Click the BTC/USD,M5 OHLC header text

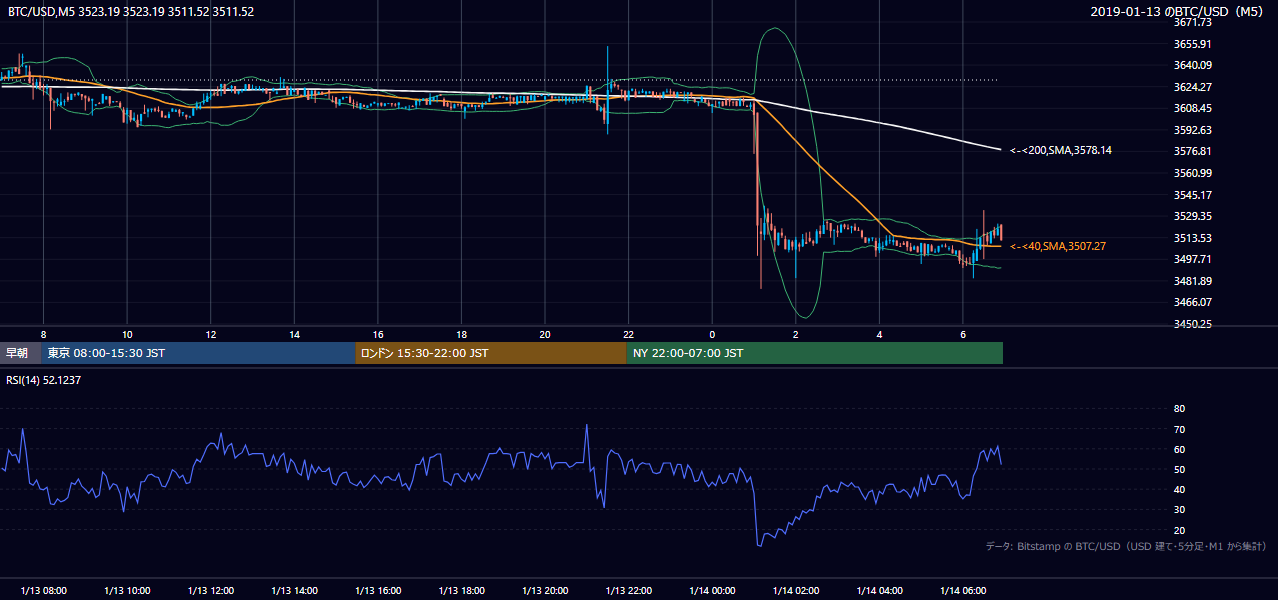click(130, 12)
